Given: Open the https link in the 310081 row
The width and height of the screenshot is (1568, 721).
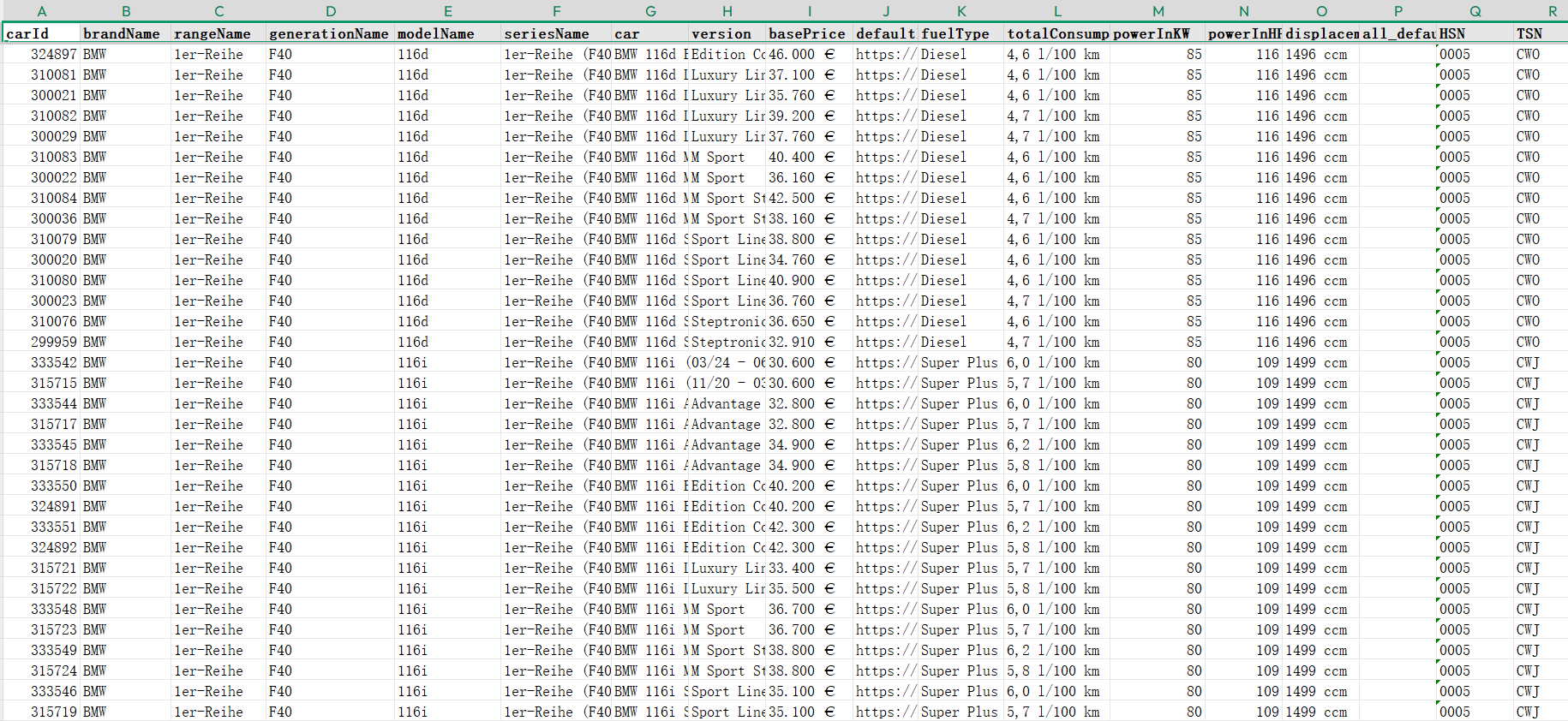Looking at the screenshot, I should tap(885, 74).
